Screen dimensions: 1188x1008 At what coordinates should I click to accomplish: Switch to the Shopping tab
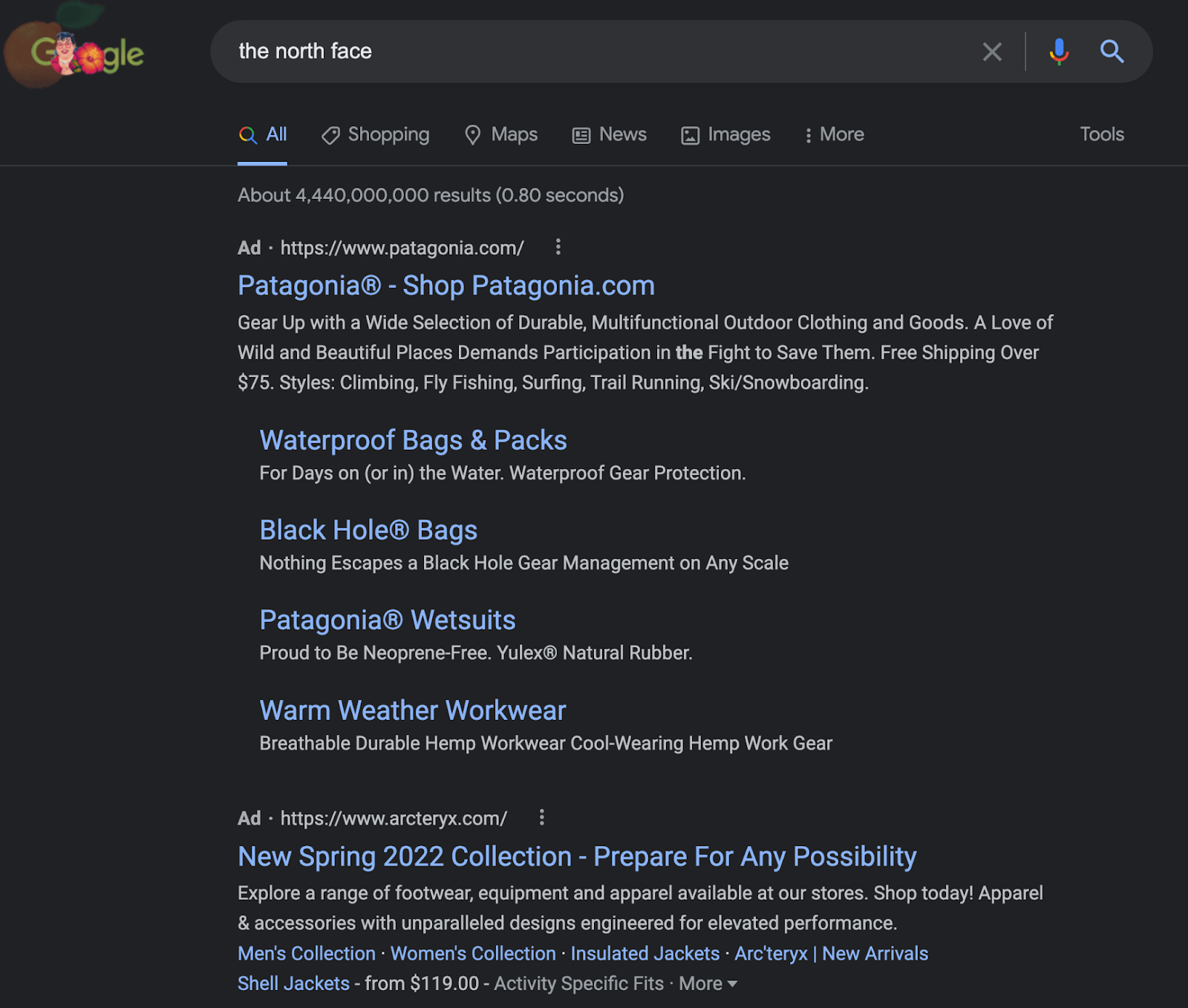click(376, 134)
